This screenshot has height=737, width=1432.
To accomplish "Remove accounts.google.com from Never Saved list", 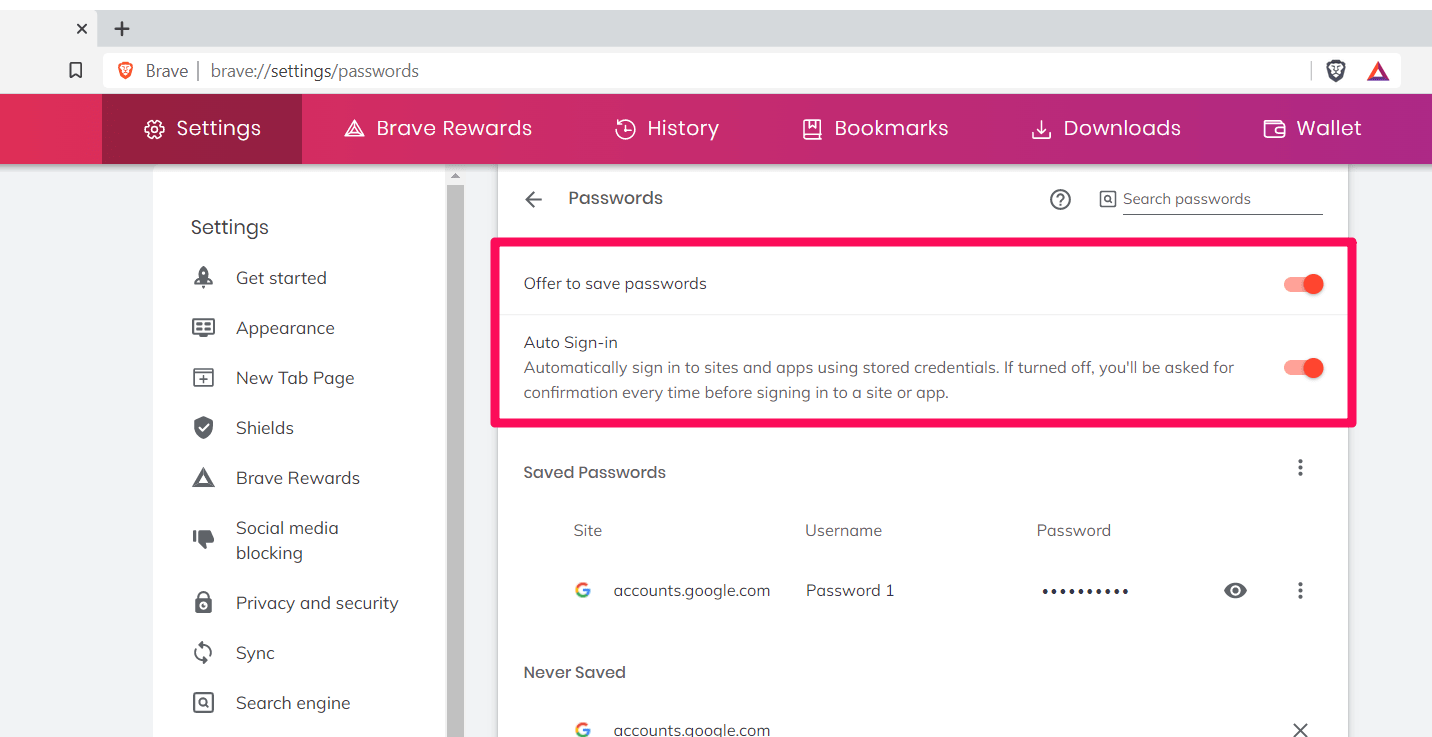I will point(1300,729).
